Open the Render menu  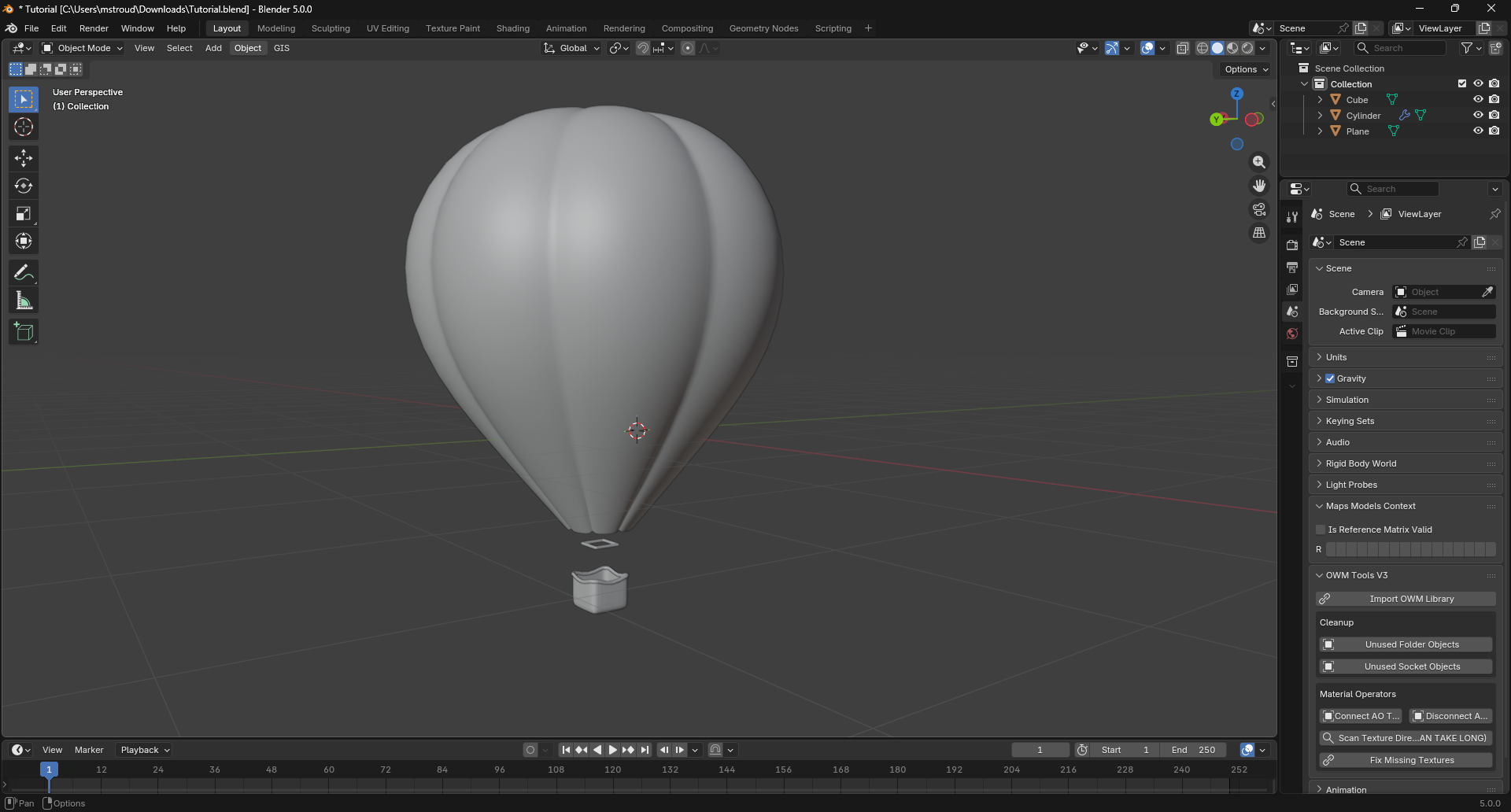[x=94, y=28]
